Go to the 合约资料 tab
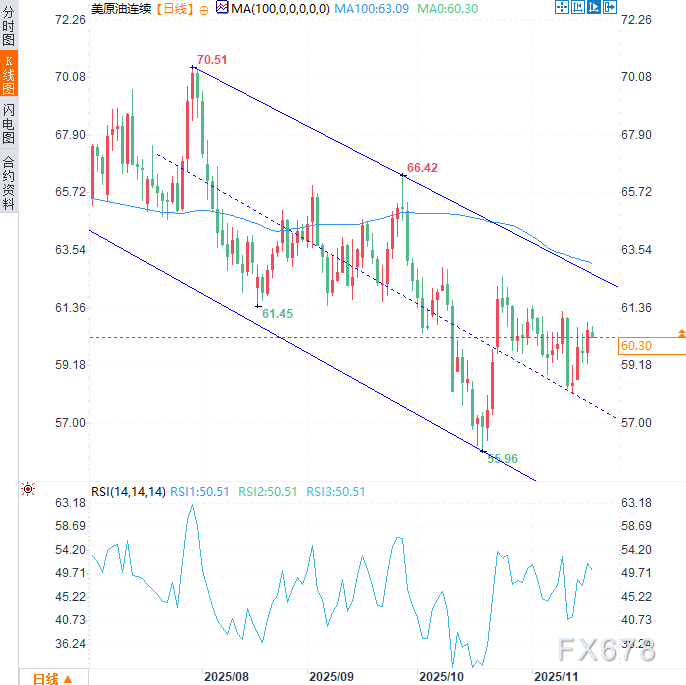 point(8,181)
